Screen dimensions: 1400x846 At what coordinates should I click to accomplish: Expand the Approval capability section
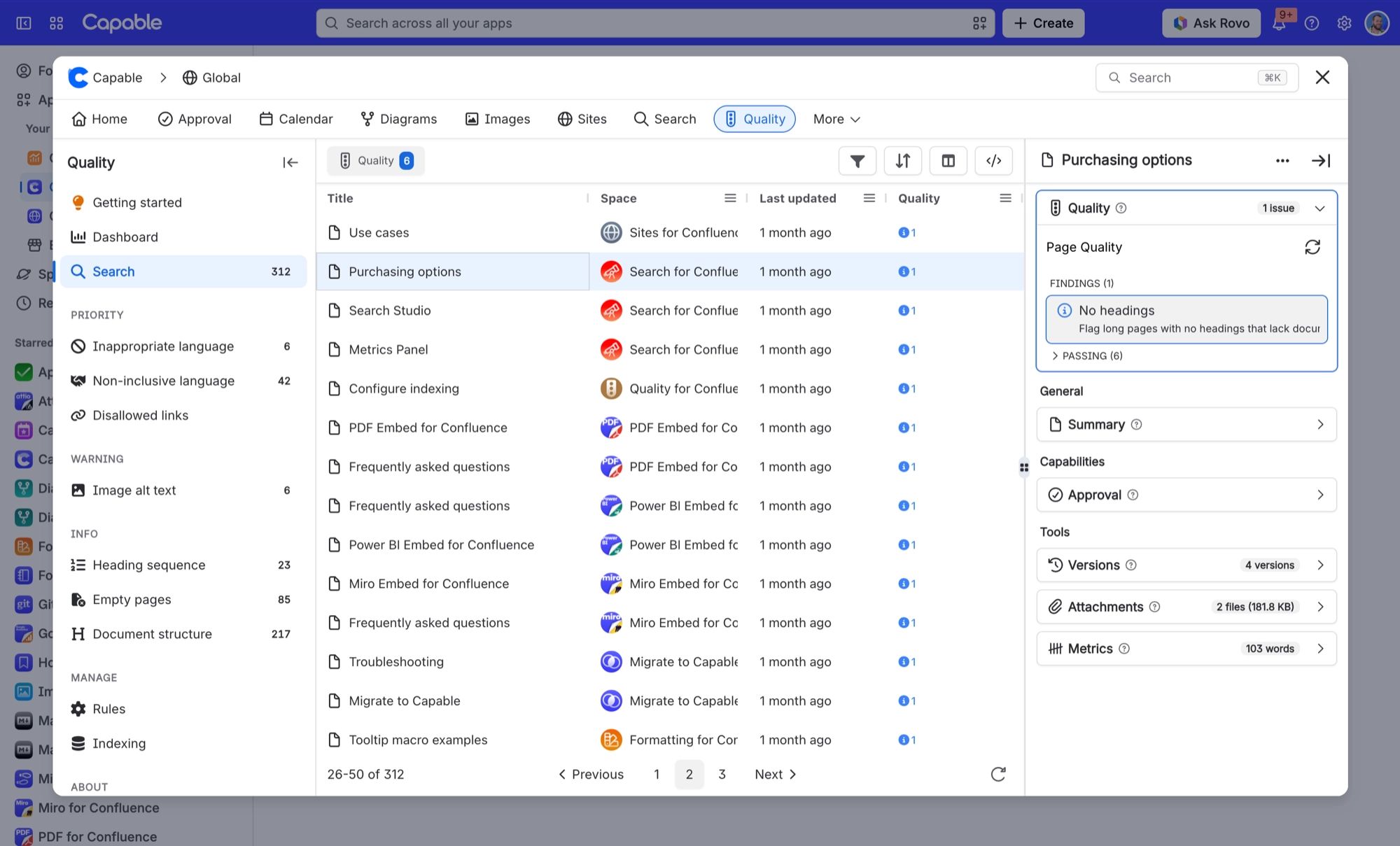1186,495
